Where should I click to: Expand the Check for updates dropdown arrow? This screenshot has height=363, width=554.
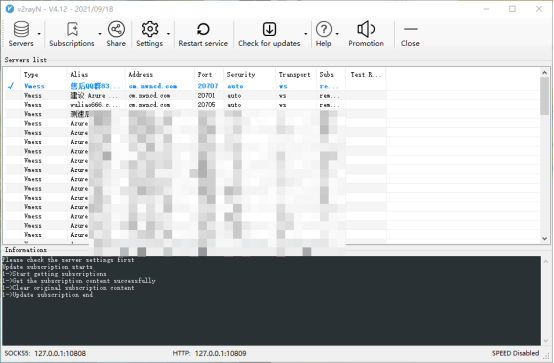point(306,34)
